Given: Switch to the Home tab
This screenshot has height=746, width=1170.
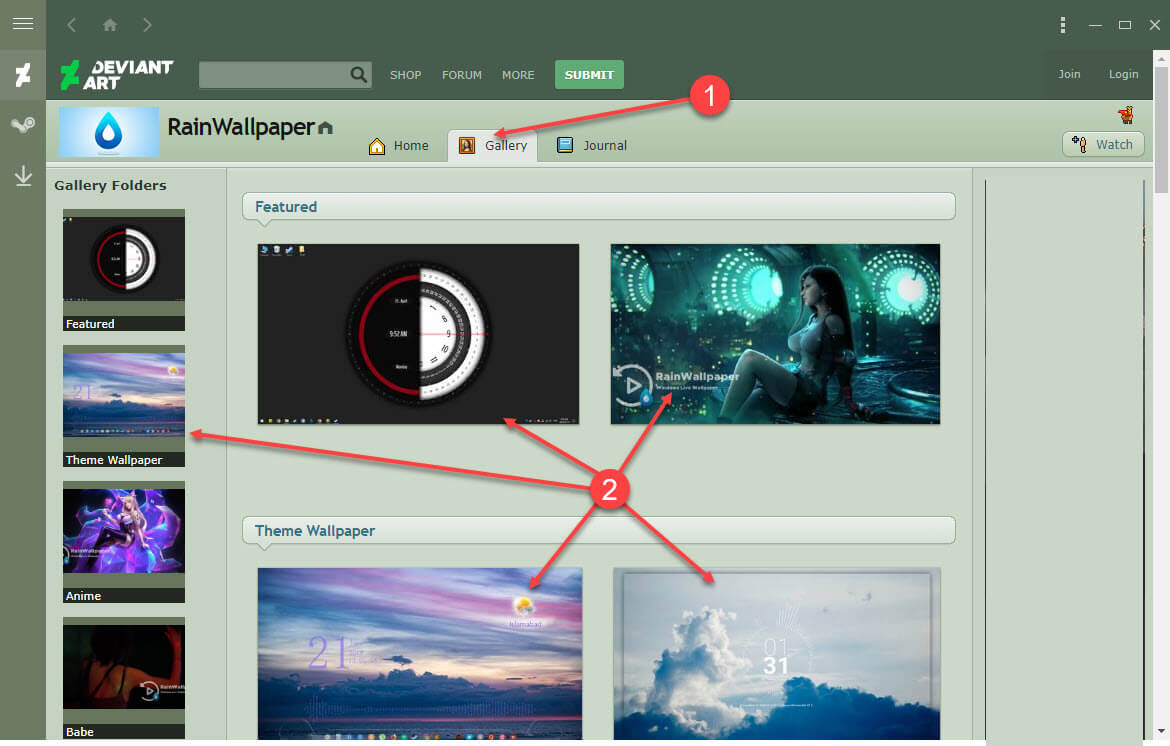Looking at the screenshot, I should [399, 145].
